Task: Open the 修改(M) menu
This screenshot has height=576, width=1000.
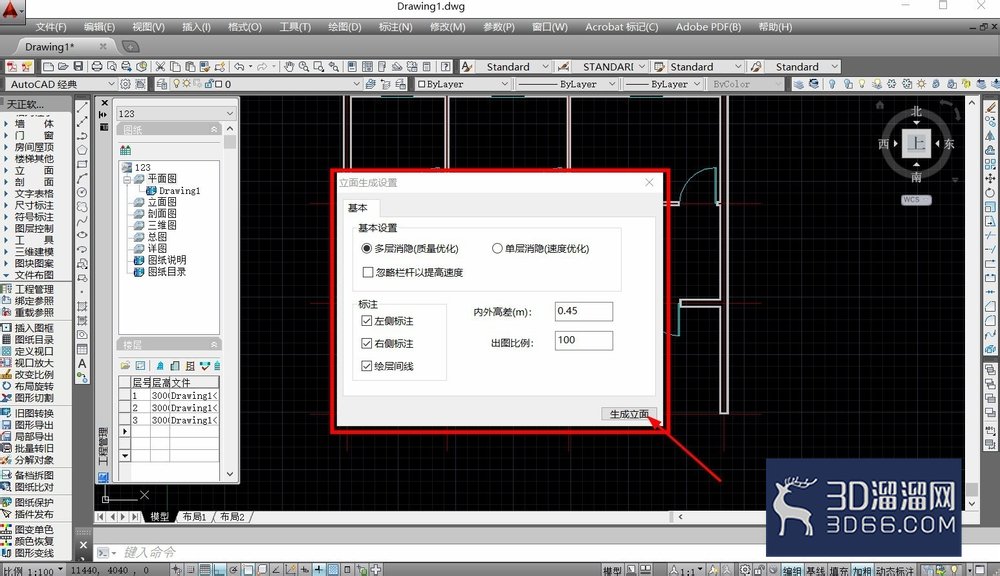Action: (448, 27)
